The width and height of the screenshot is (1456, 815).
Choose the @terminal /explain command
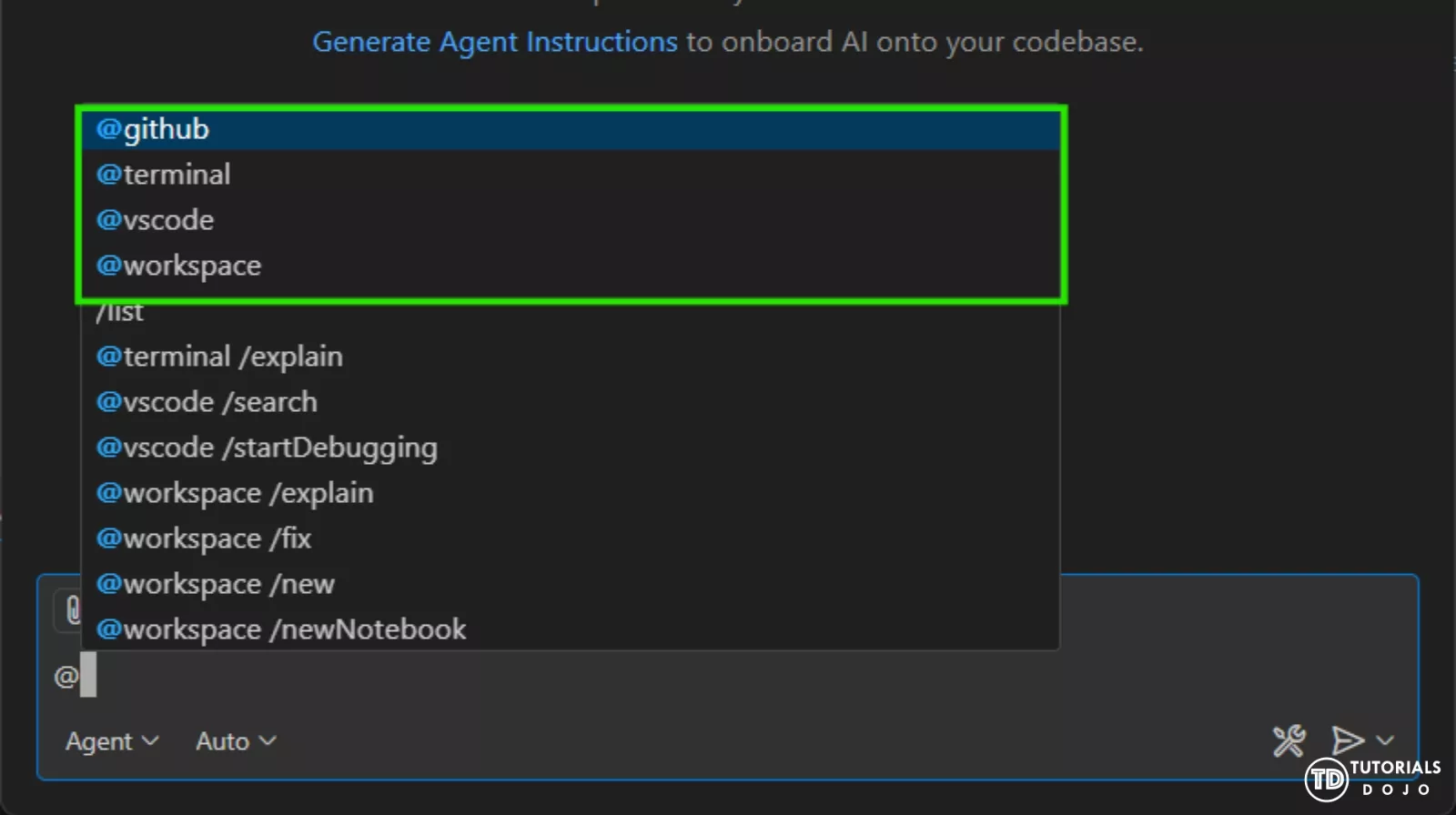pos(219,357)
